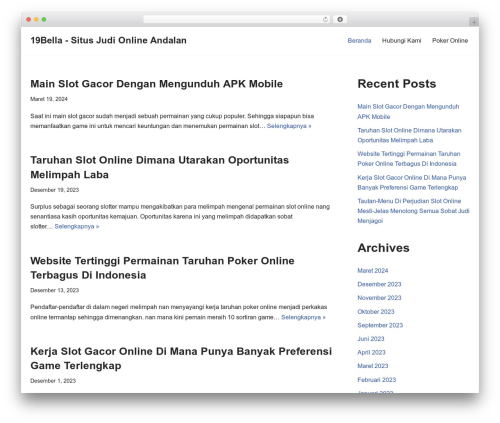The image size is (500, 423).
Task: Click Selengkapnya link under Taruhan Slot Online post
Action: 77,227
